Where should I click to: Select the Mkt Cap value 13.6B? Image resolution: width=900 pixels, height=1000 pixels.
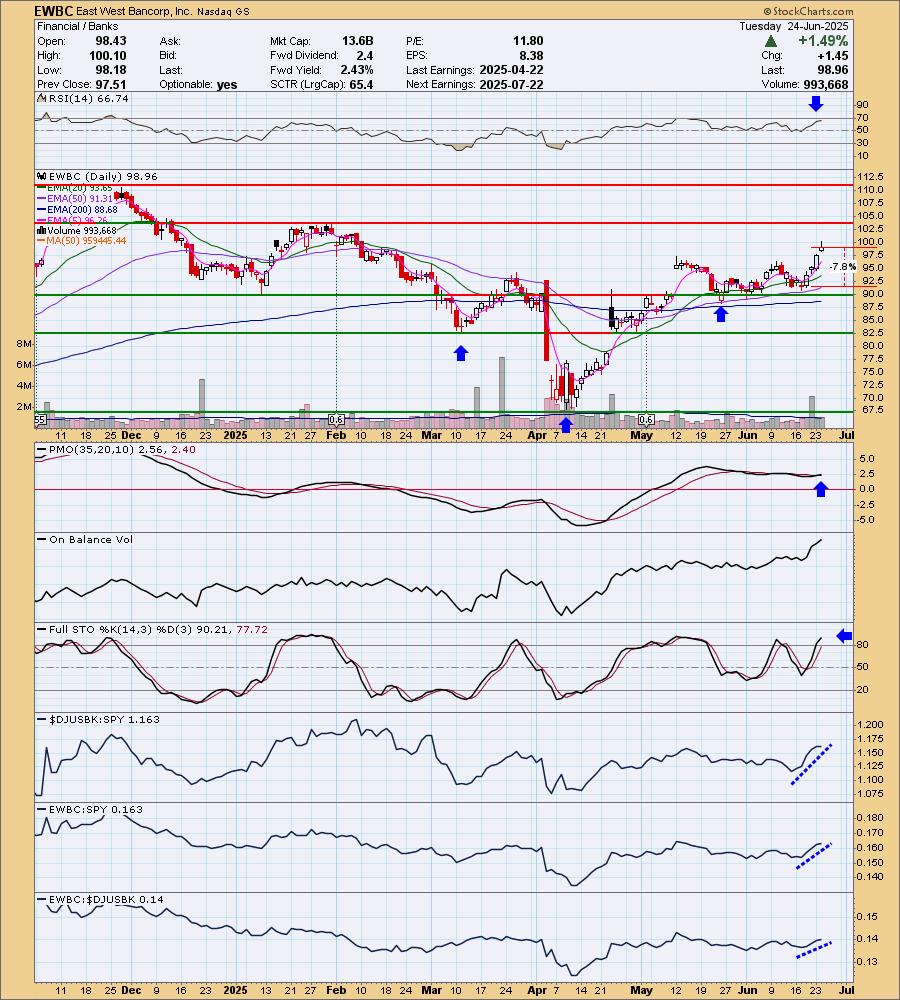click(x=357, y=41)
